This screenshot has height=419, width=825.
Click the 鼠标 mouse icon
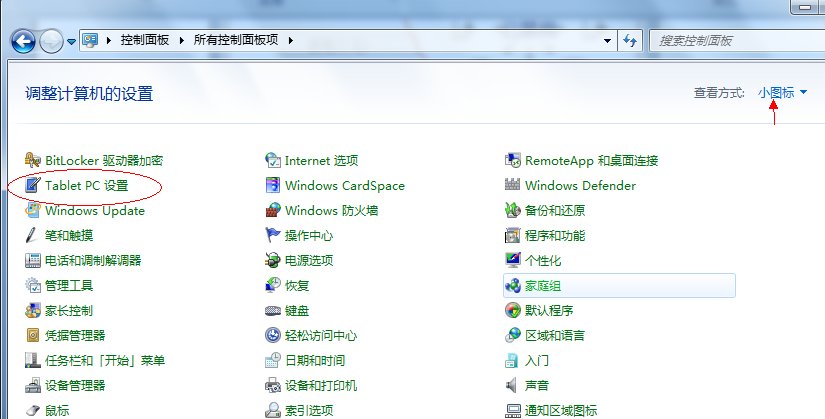coord(33,410)
